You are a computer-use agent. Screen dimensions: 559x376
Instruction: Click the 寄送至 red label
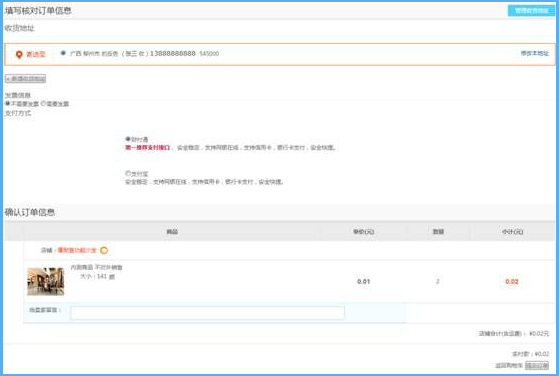[36, 54]
